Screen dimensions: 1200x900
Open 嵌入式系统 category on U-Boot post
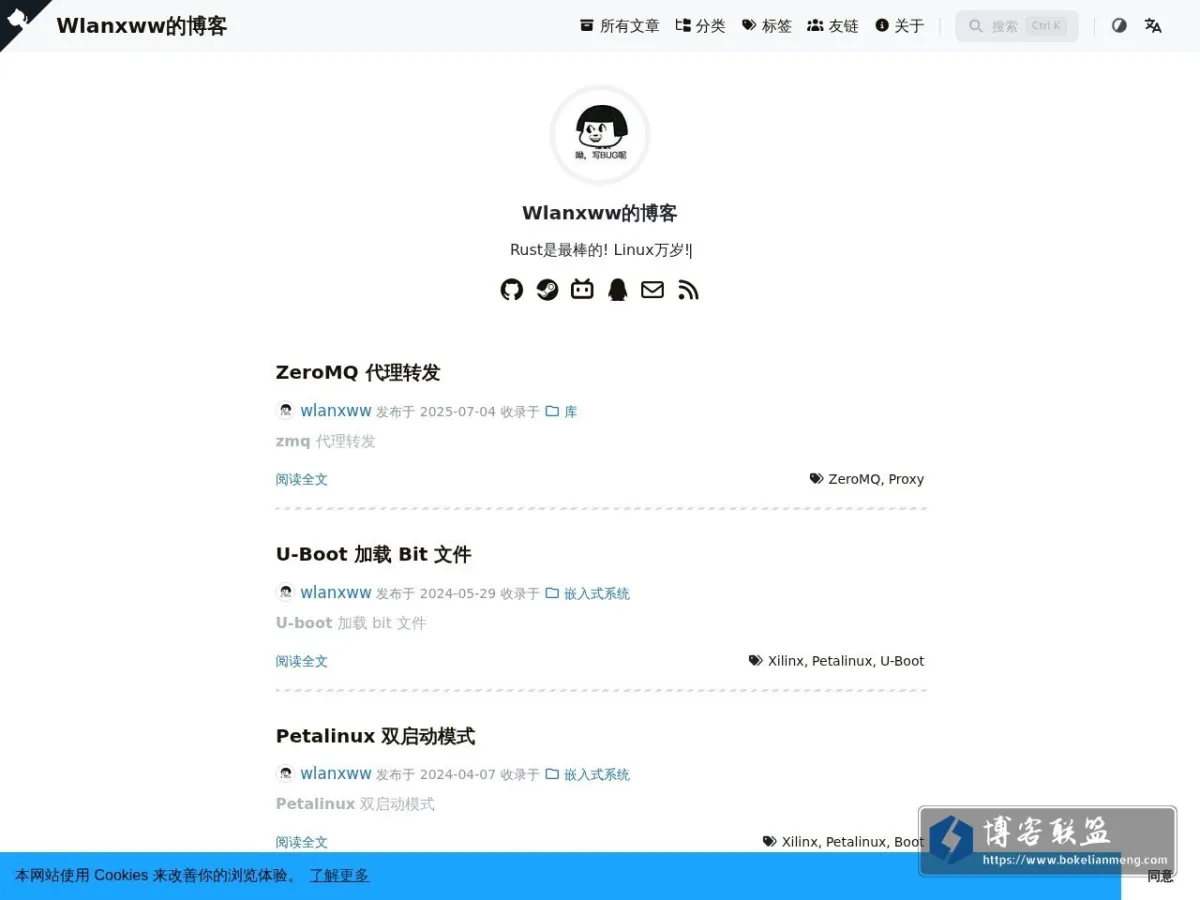(587, 593)
